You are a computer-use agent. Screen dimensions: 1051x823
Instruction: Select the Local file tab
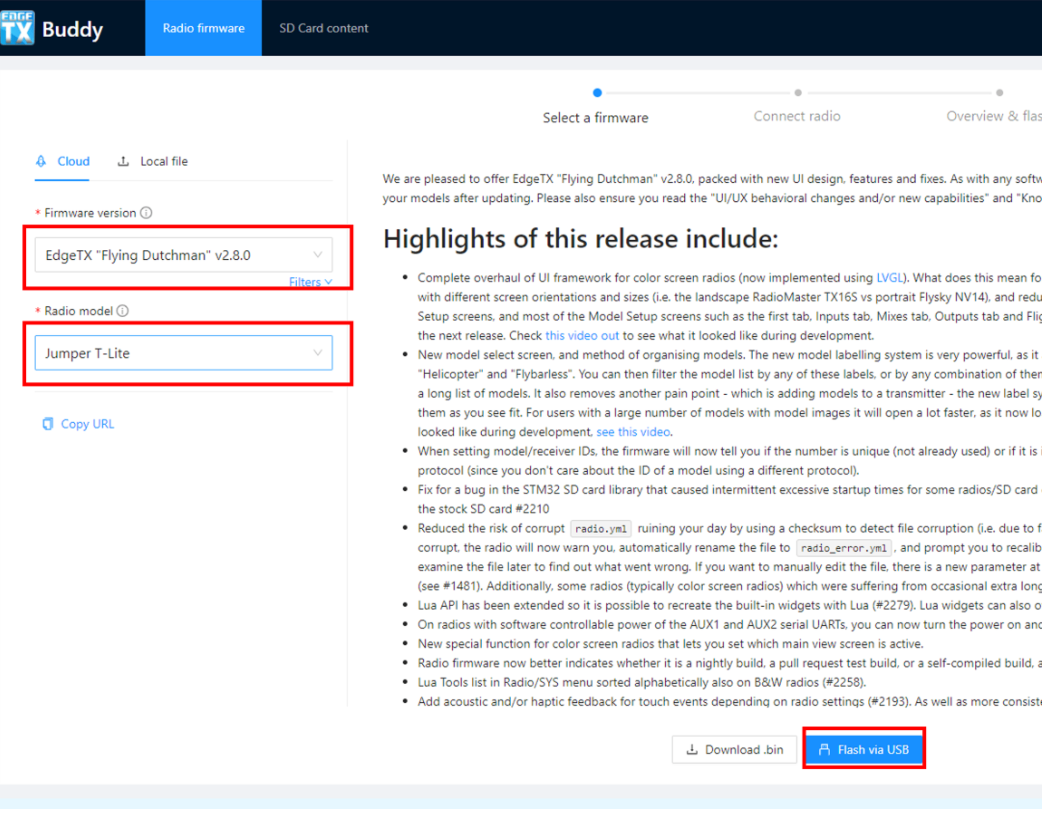(x=154, y=163)
